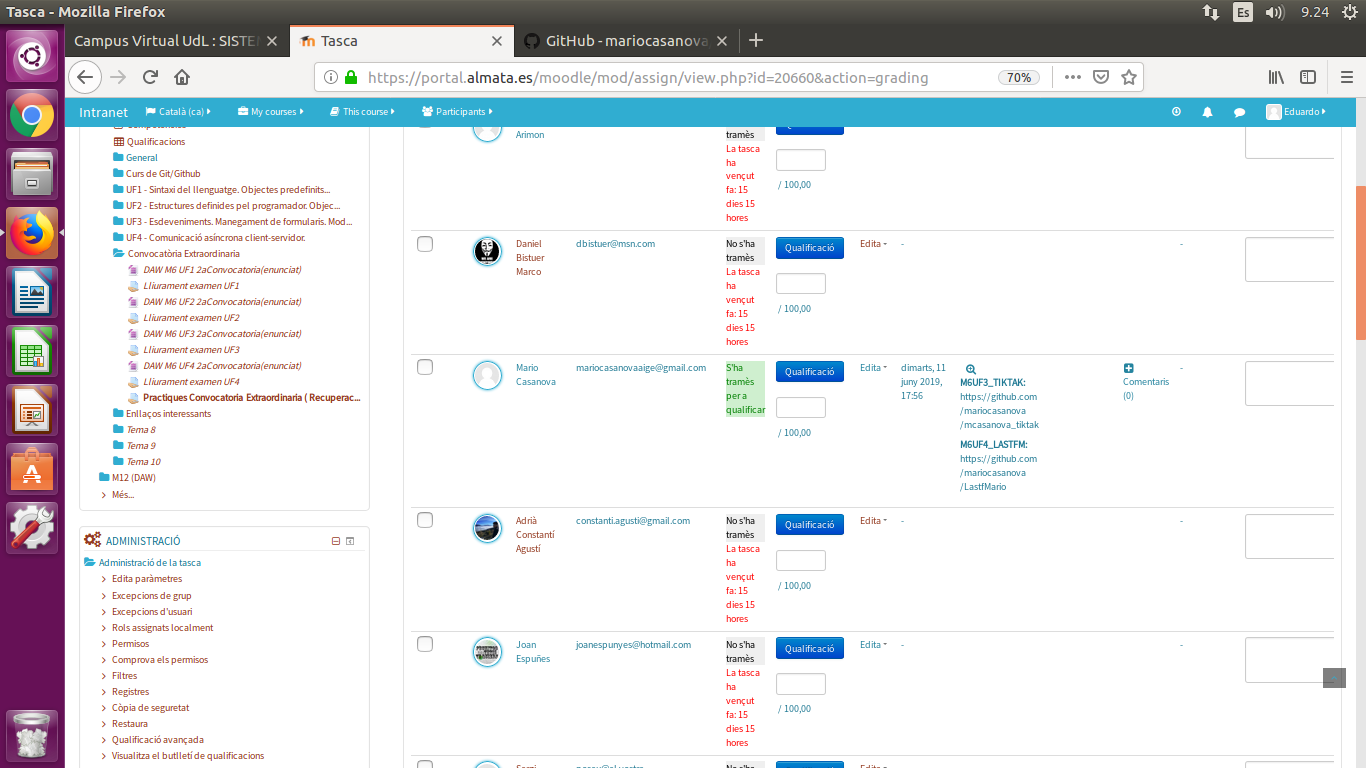Image resolution: width=1366 pixels, height=768 pixels.
Task: Open Edita menu for Daniel Bistuer
Action: tap(873, 244)
